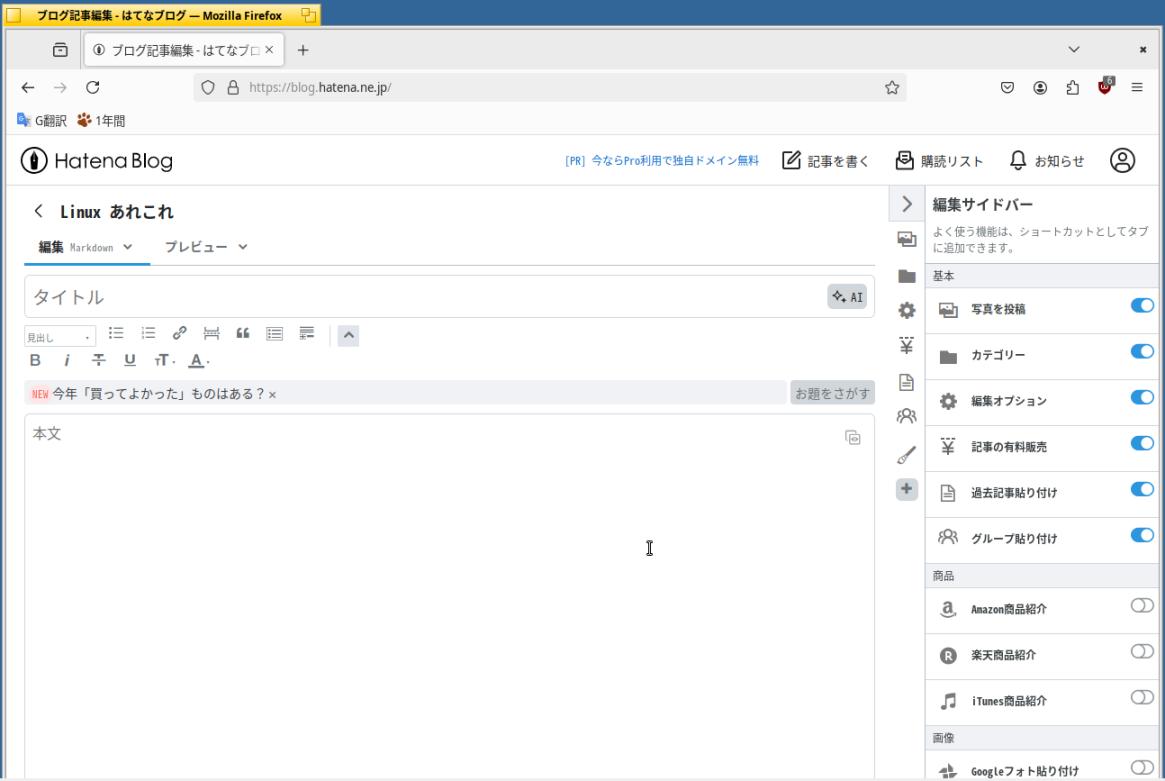This screenshot has width=1165, height=781.
Task: Toggle the 過去記事貼り付け switch
Action: [1142, 489]
